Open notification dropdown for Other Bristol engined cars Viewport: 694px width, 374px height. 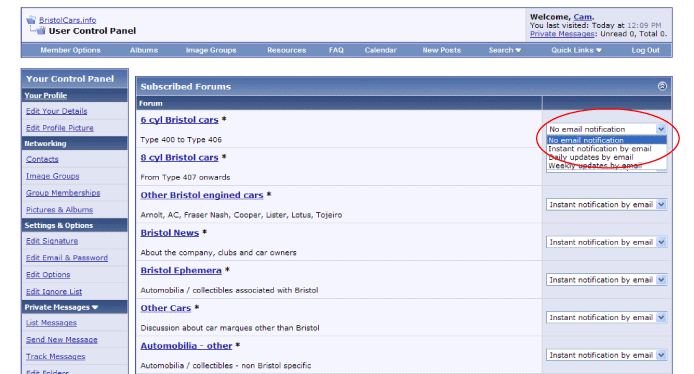[x=606, y=204]
